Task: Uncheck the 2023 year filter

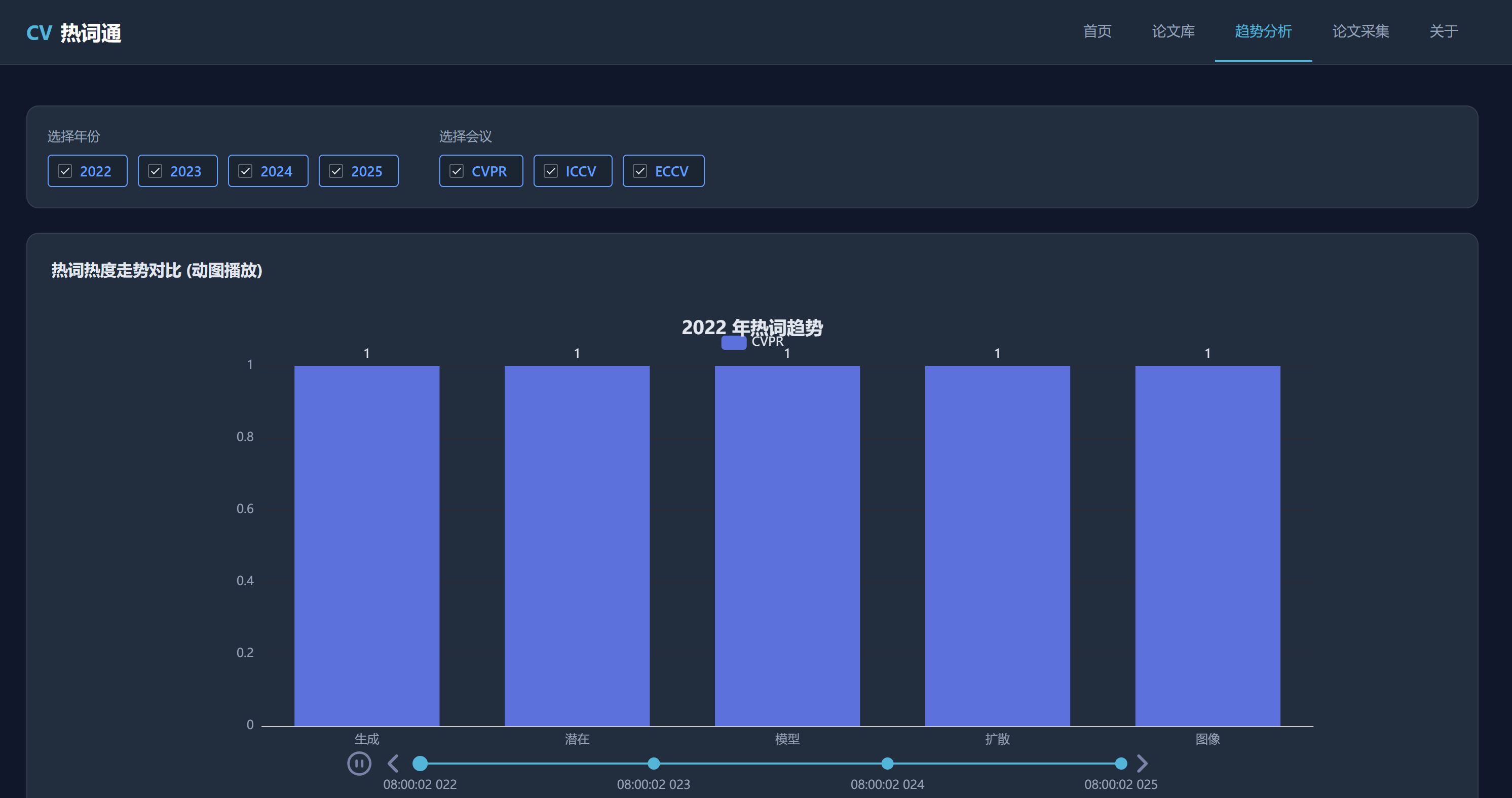Action: (178, 171)
